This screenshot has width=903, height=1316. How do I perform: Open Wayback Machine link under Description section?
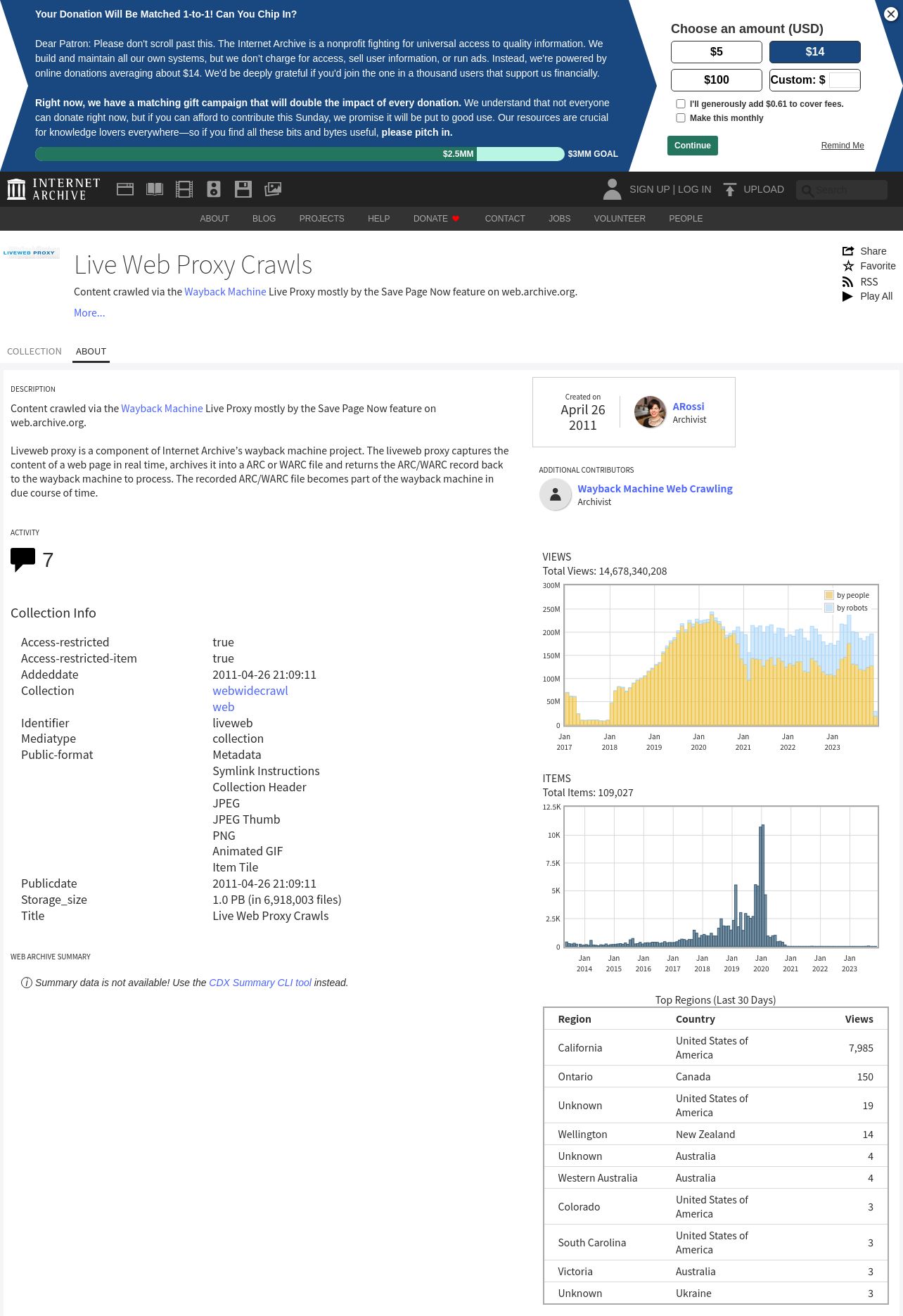point(162,409)
